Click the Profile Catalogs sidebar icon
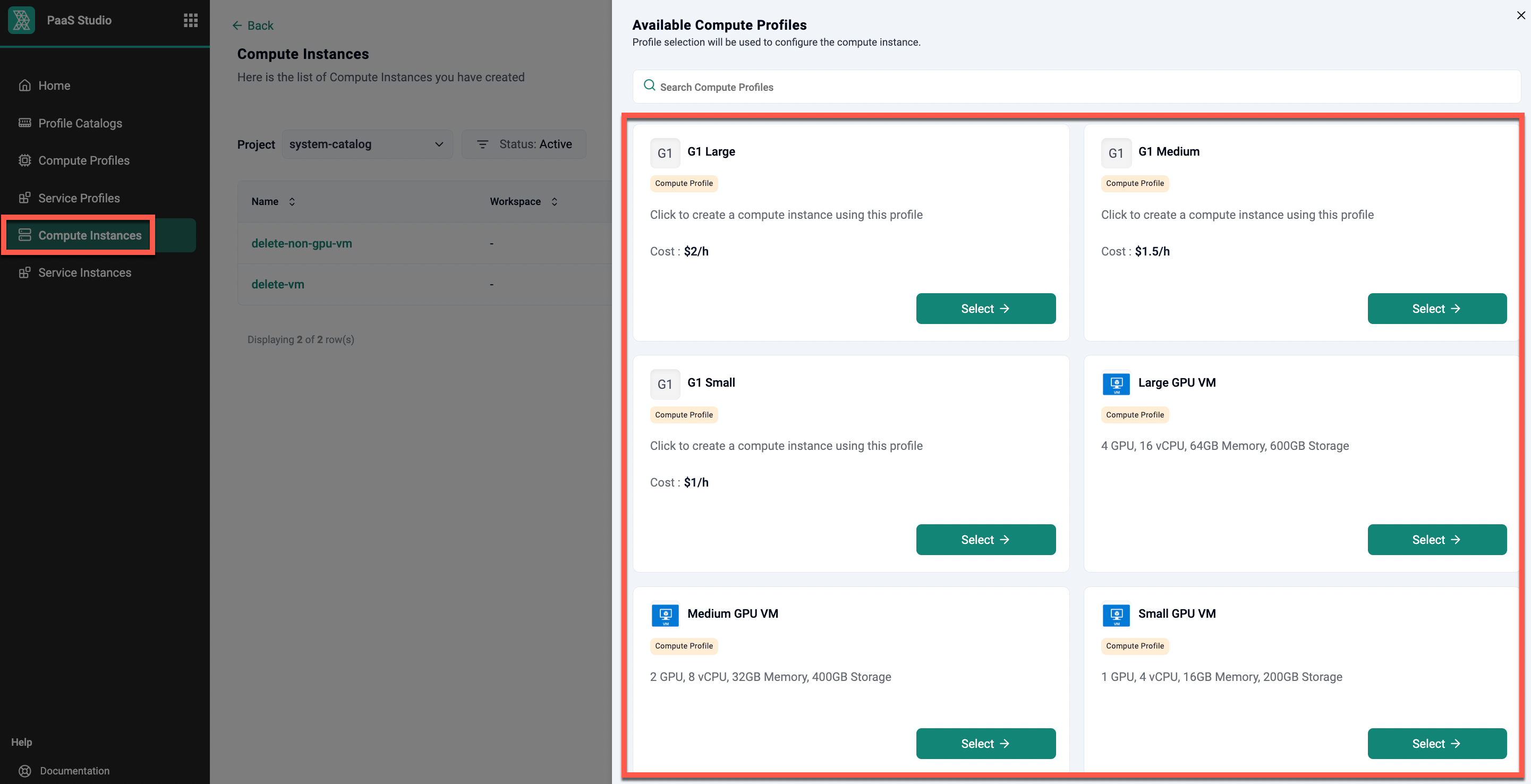Screen dimensions: 1531x784 tap(24, 123)
